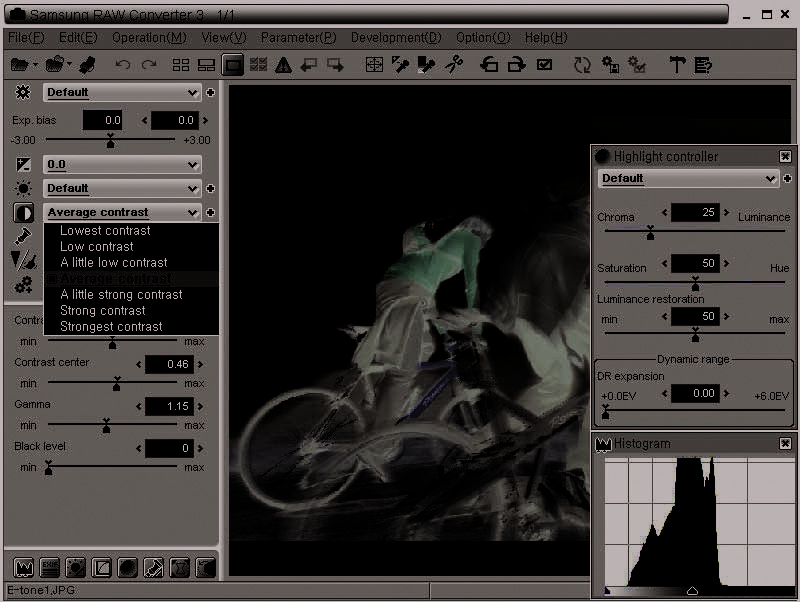Close the Highlight controller panel
The width and height of the screenshot is (800, 602).
pos(785,156)
